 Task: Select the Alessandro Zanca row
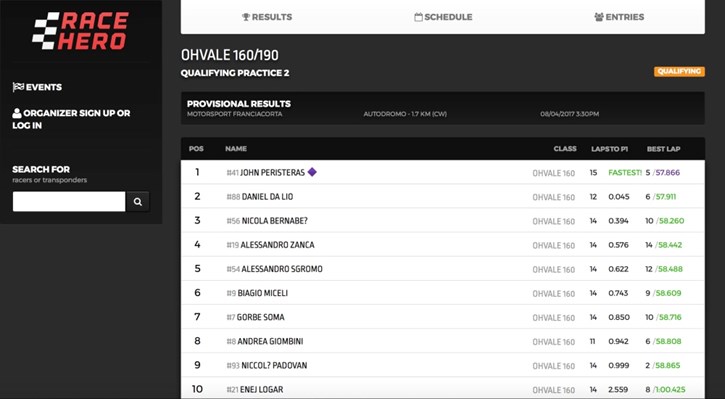[442, 245]
